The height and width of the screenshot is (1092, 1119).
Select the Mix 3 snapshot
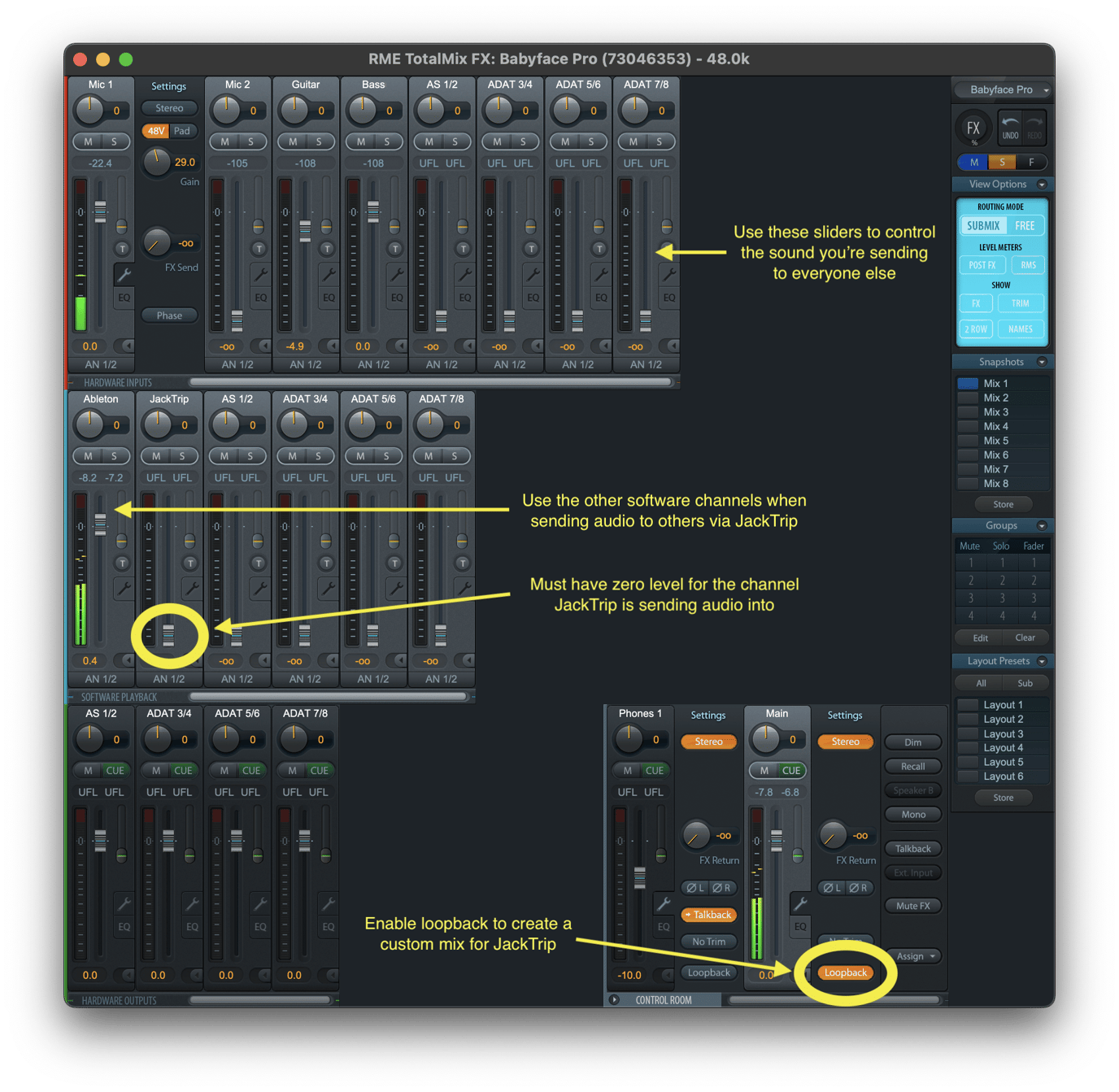tap(995, 411)
